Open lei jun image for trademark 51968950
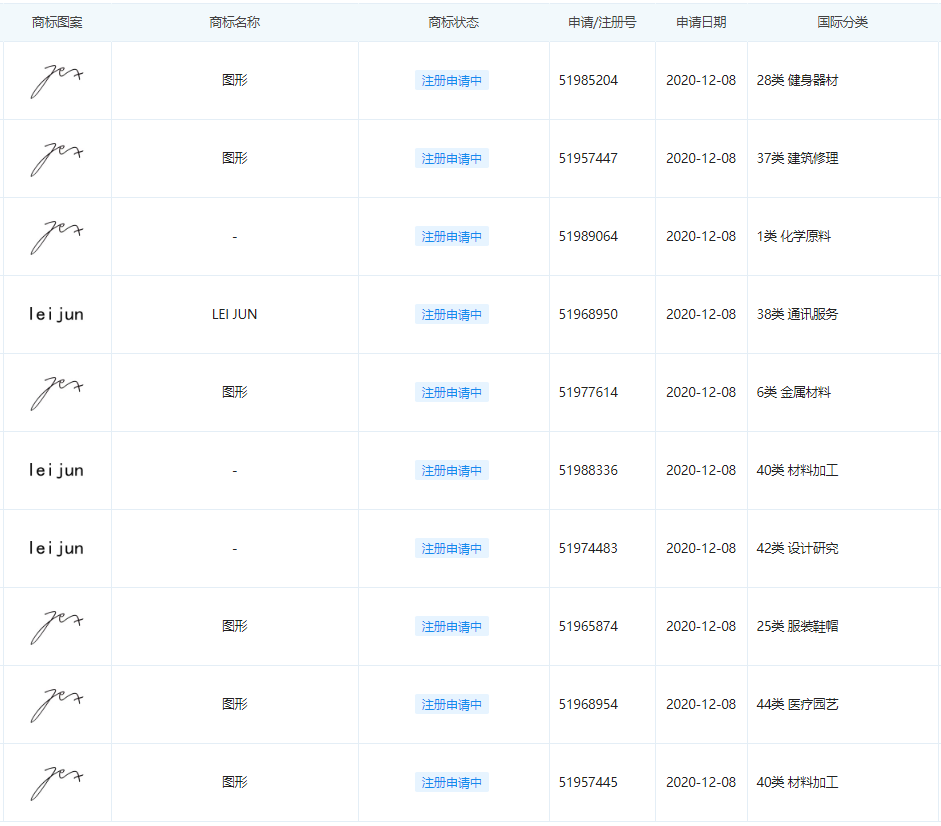This screenshot has width=941, height=826. pyautogui.click(x=56, y=315)
